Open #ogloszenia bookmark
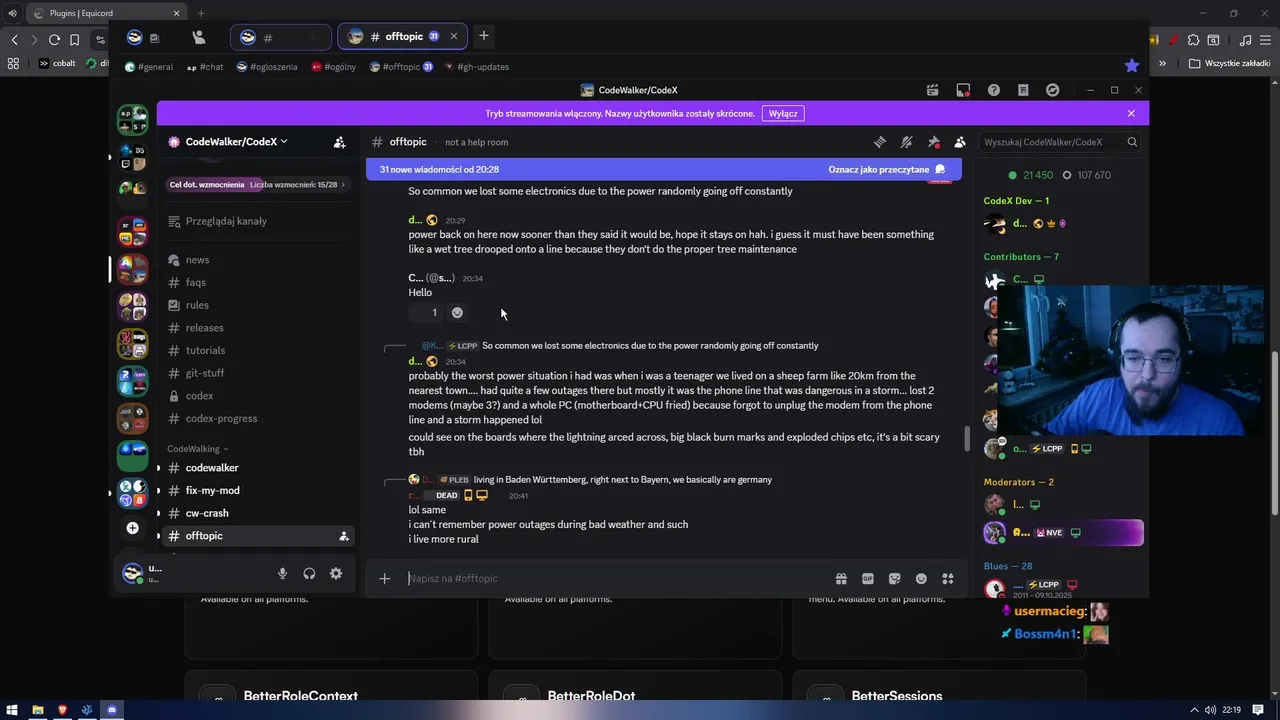The image size is (1280, 720). (x=267, y=67)
